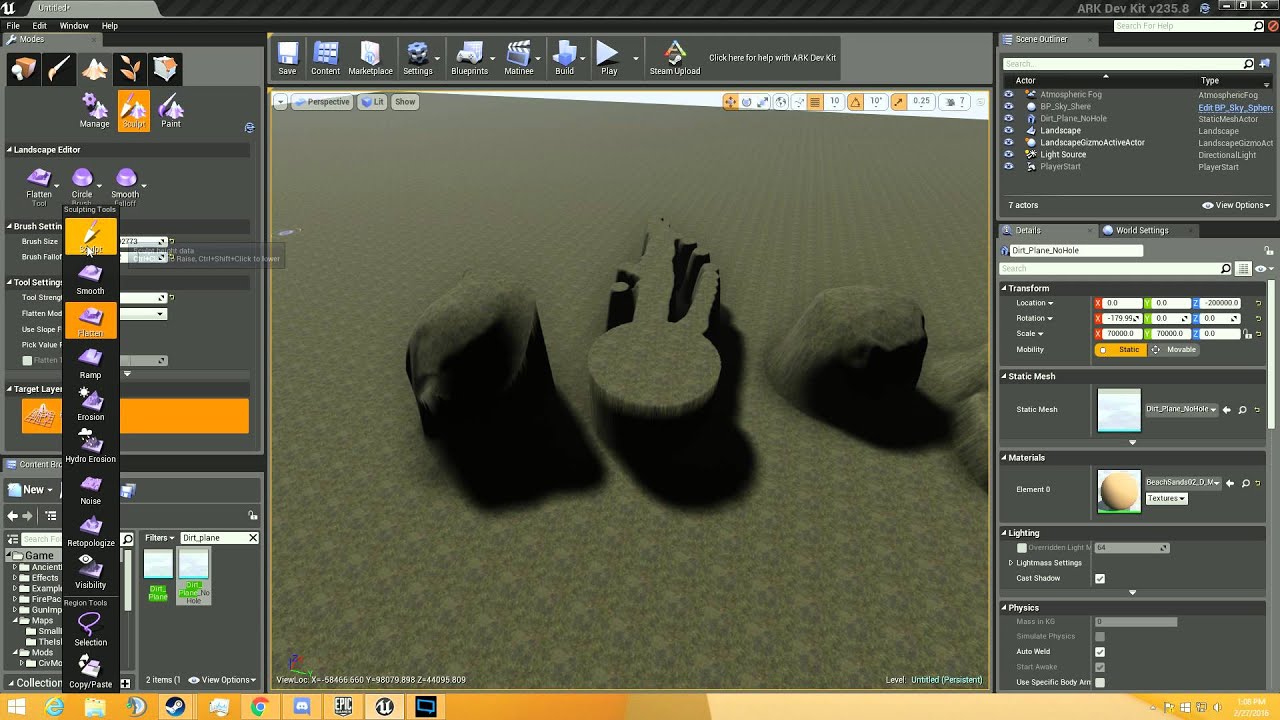The image size is (1280, 720).
Task: Set Mobility to Movable
Action: 1174,350
